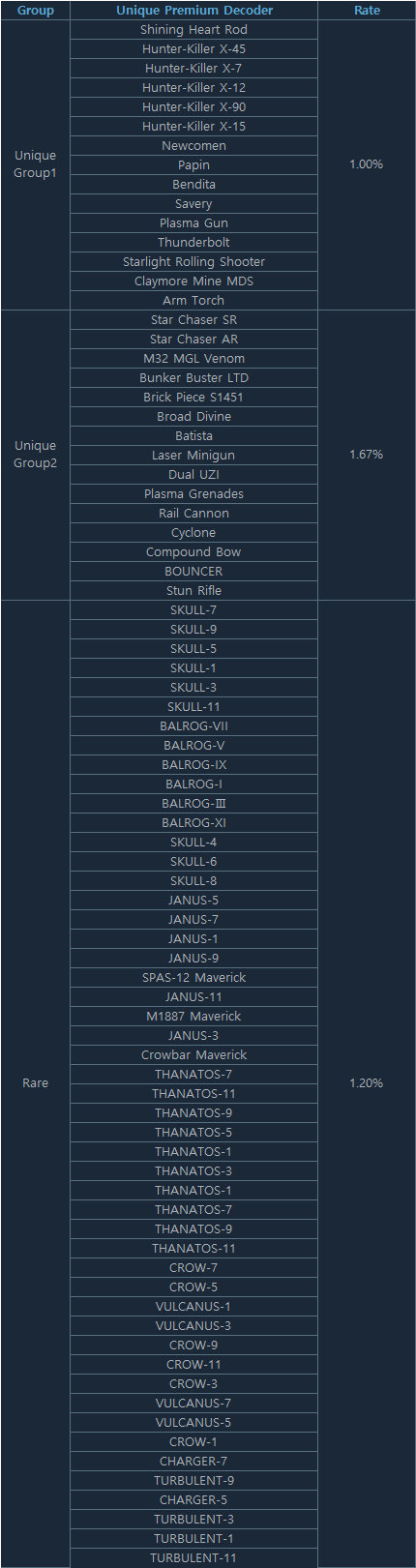Select the Crowbar Maverick row

click(x=193, y=1055)
